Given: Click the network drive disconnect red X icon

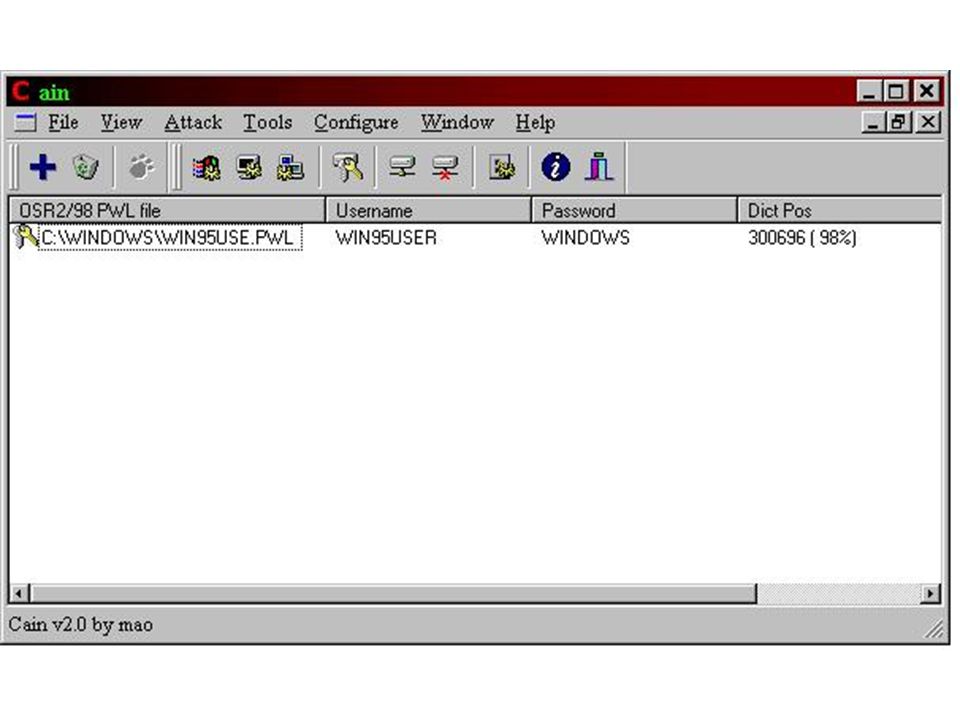Looking at the screenshot, I should (444, 167).
